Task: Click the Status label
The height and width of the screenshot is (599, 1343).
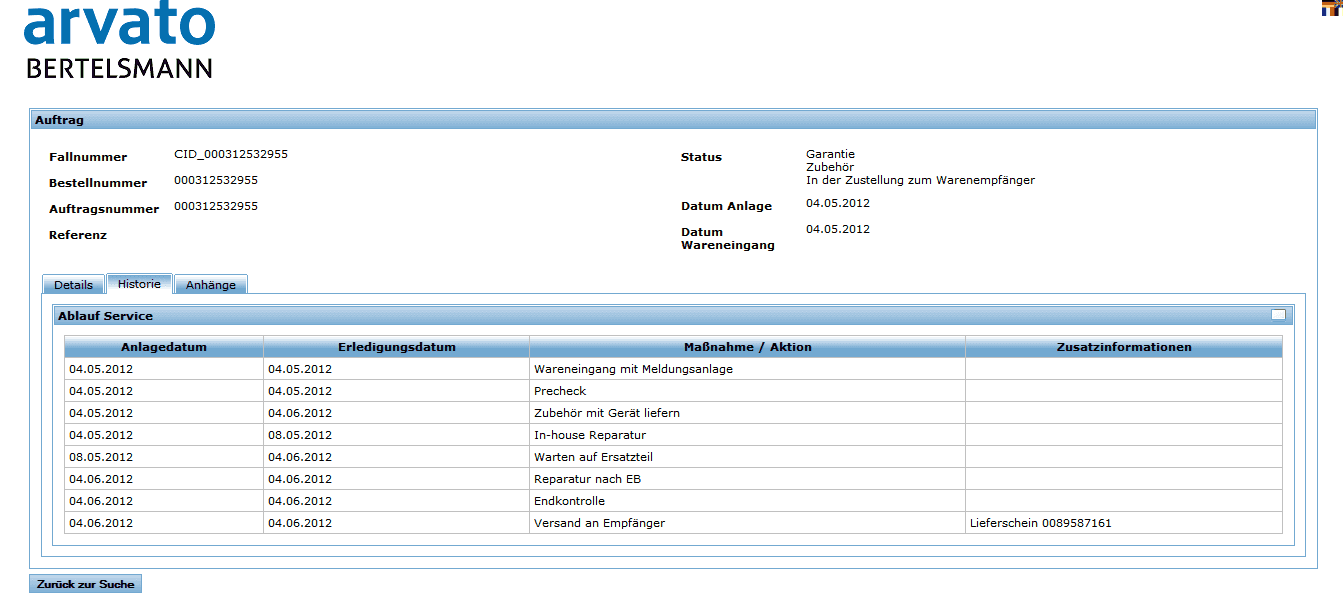Action: pyautogui.click(x=701, y=157)
